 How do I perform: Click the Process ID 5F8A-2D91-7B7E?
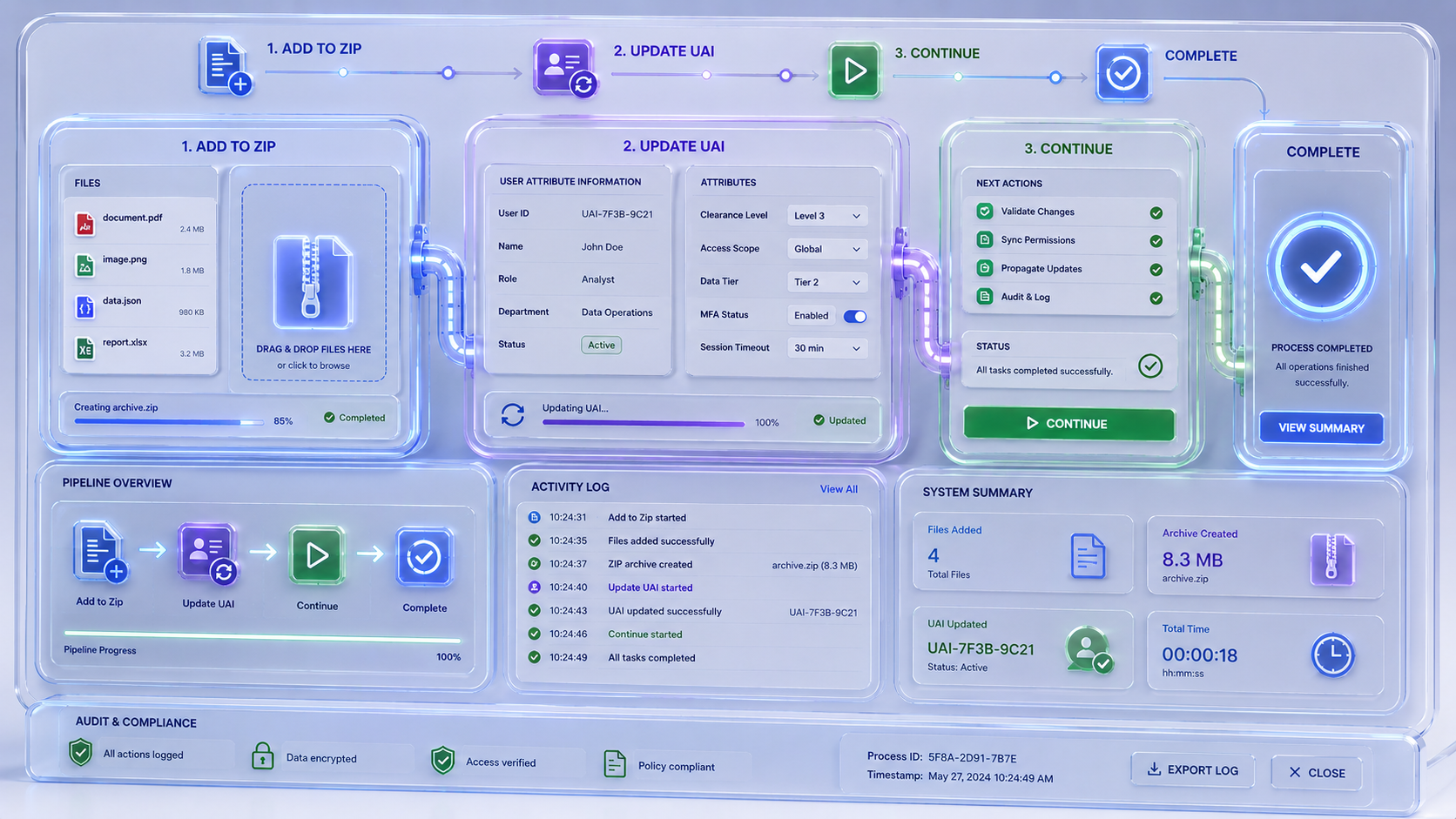pos(972,758)
